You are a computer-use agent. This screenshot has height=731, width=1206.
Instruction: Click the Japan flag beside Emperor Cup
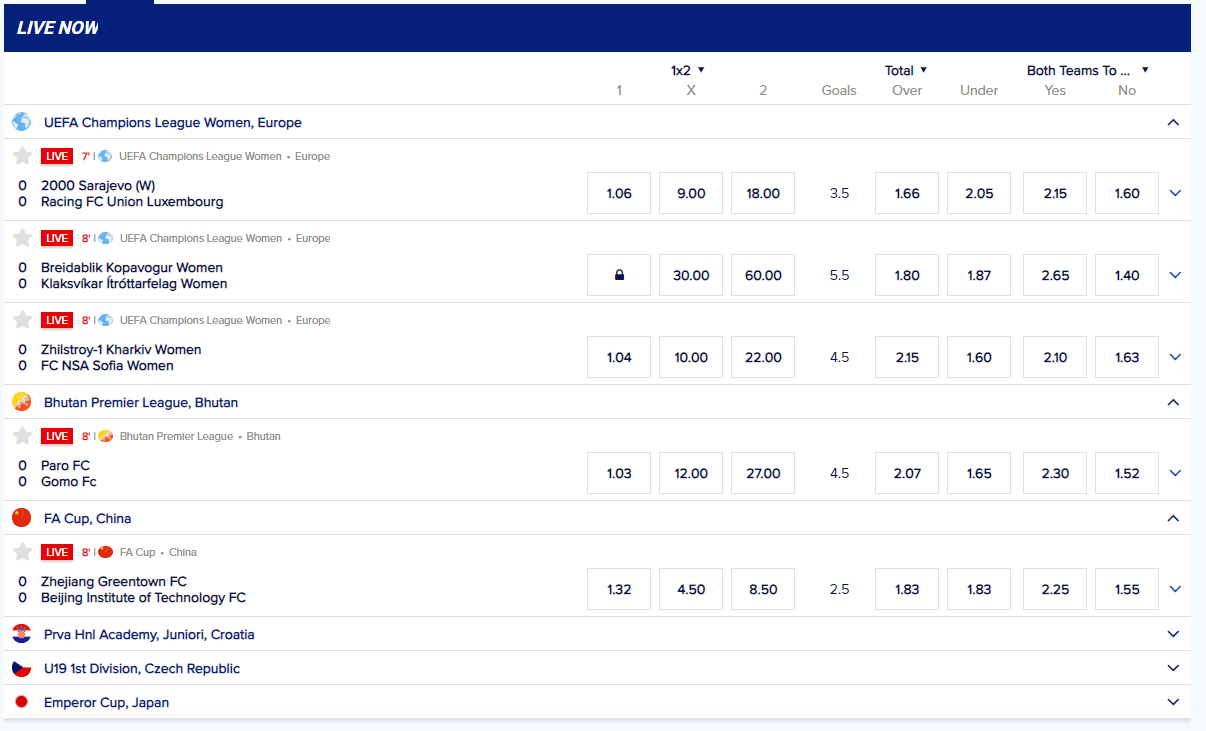[22, 702]
